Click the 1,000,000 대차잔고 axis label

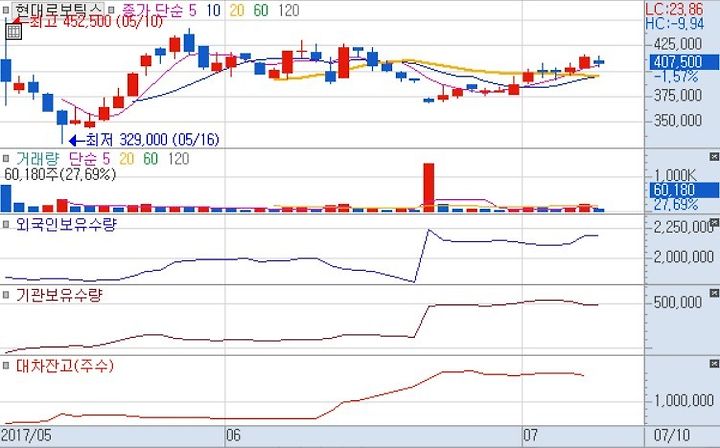[684, 401]
